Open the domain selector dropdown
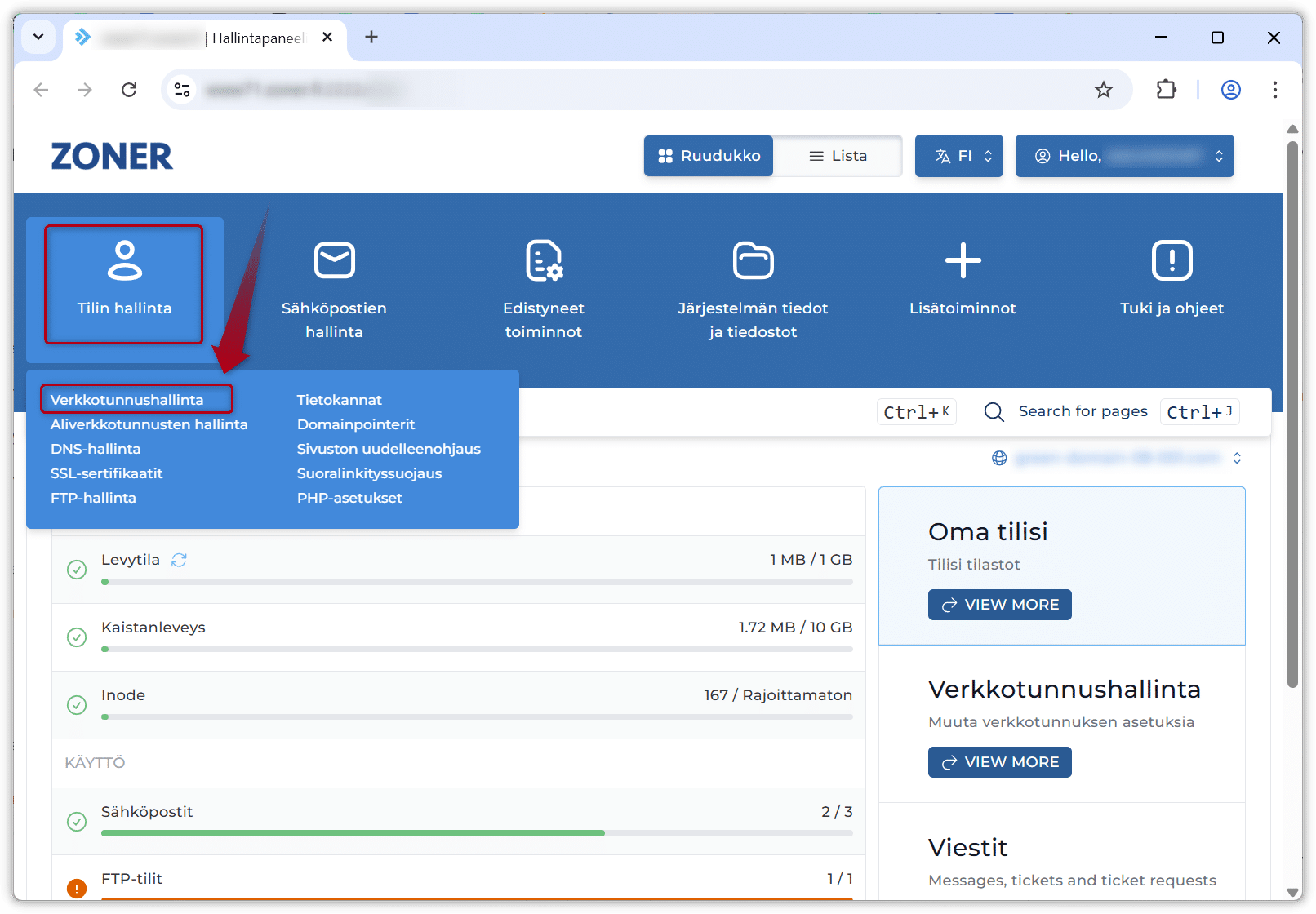This screenshot has width=1316, height=914. click(x=1117, y=458)
